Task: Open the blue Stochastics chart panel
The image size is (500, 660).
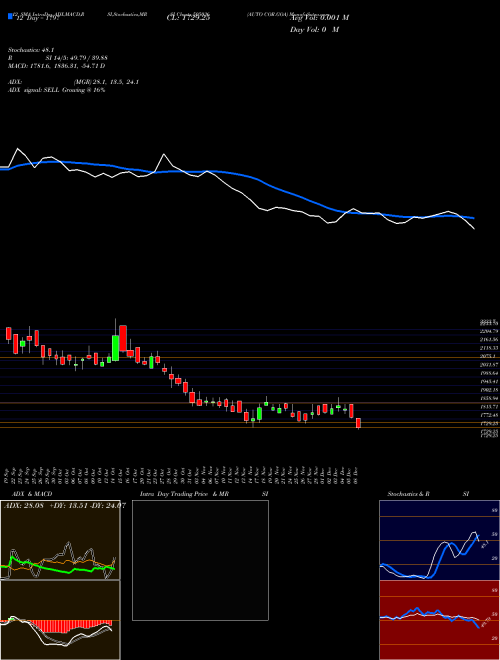Action: pyautogui.click(x=439, y=540)
